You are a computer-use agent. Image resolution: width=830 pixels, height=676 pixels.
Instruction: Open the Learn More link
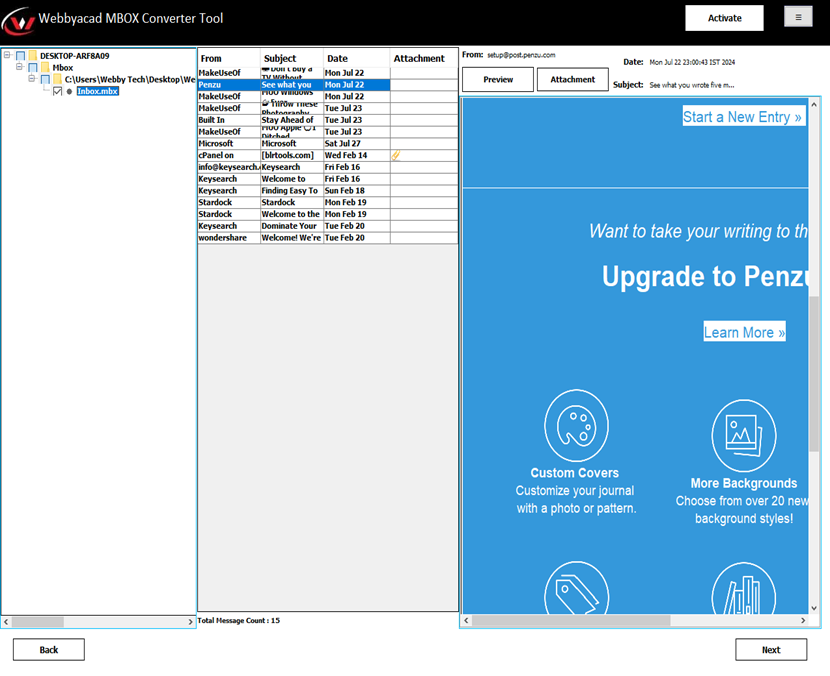click(744, 332)
